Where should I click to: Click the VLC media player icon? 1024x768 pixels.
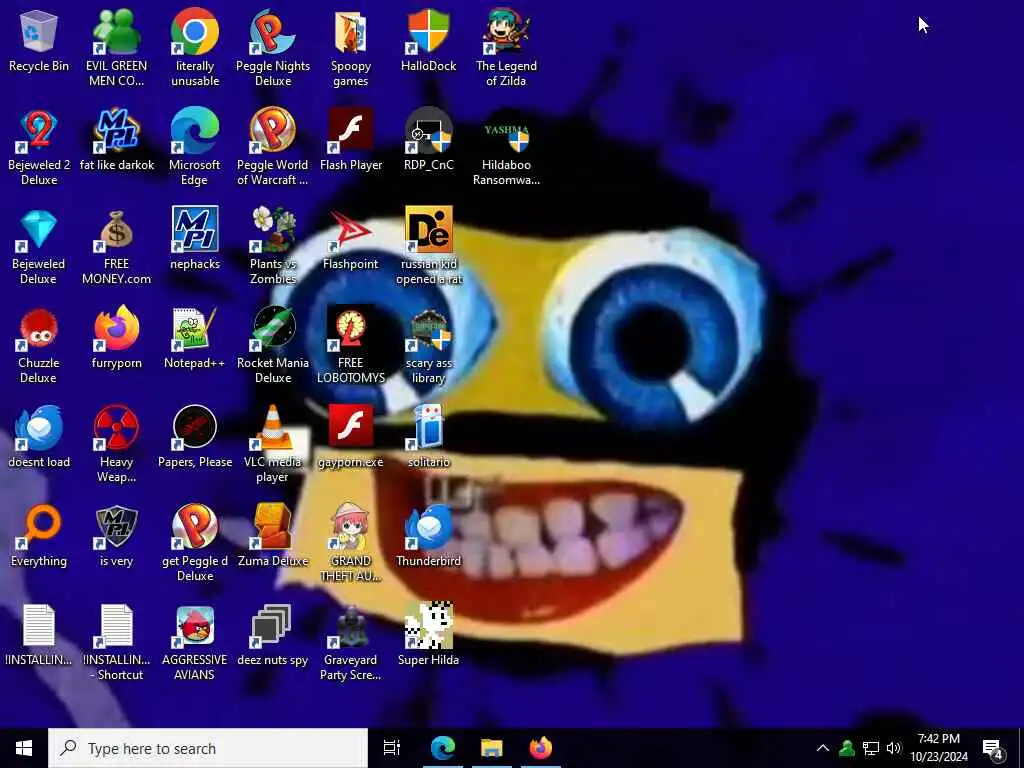pyautogui.click(x=273, y=428)
